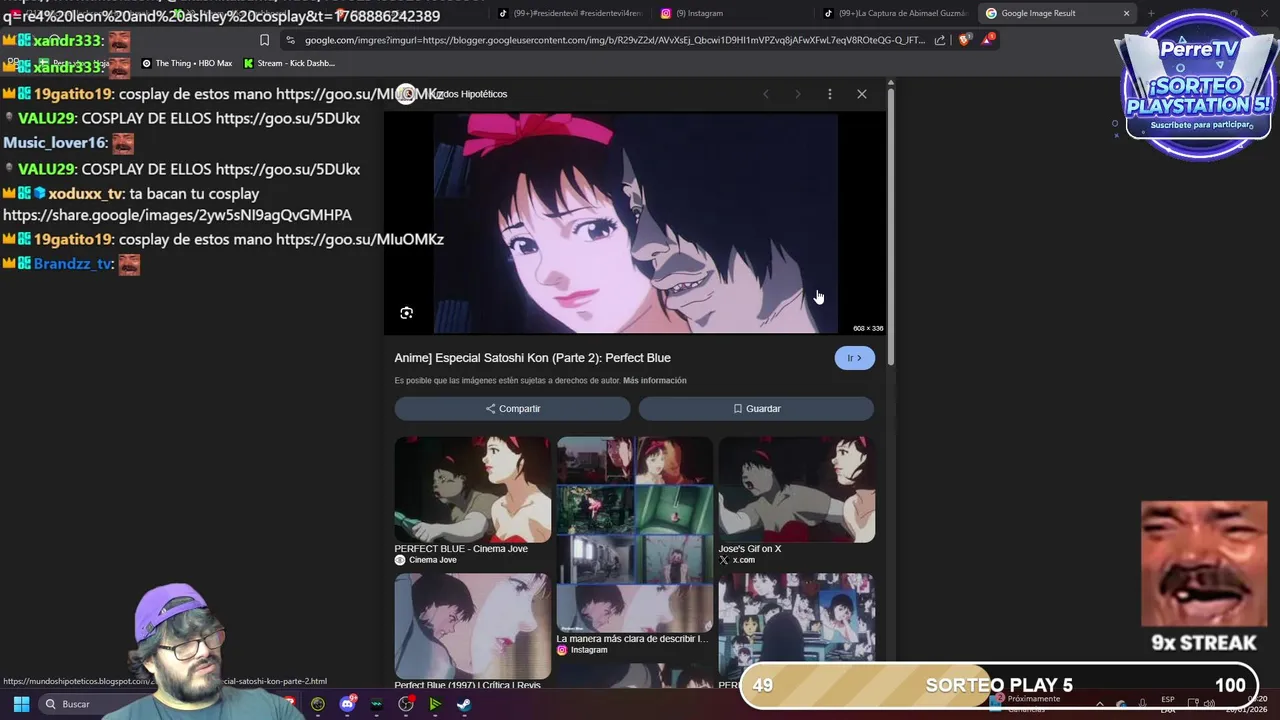Image resolution: width=1280 pixels, height=720 pixels.
Task: Click username Music_lover16 in chat
Action: (x=54, y=143)
